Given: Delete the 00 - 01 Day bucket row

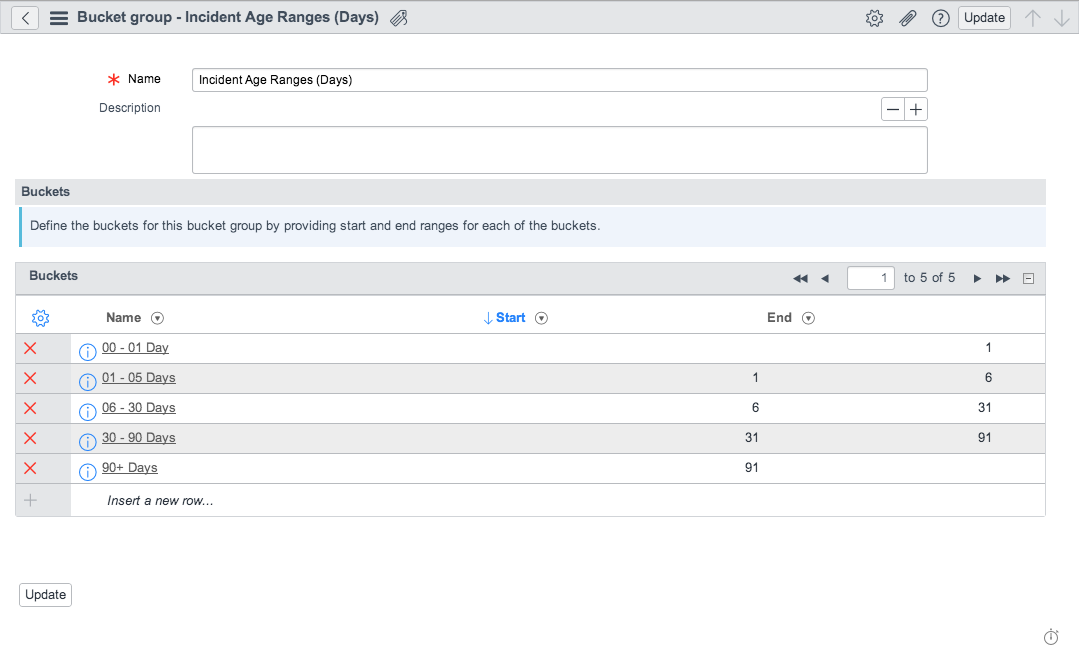Looking at the screenshot, I should [x=30, y=348].
